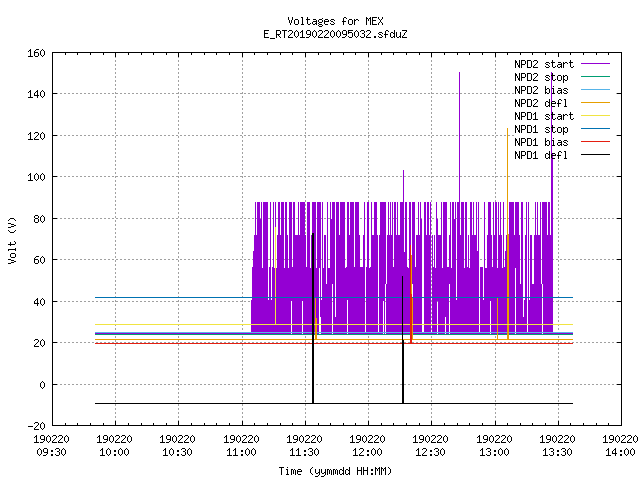The image size is (640, 480).
Task: Click the green NPD2 stop legend line
Action: coord(596,76)
